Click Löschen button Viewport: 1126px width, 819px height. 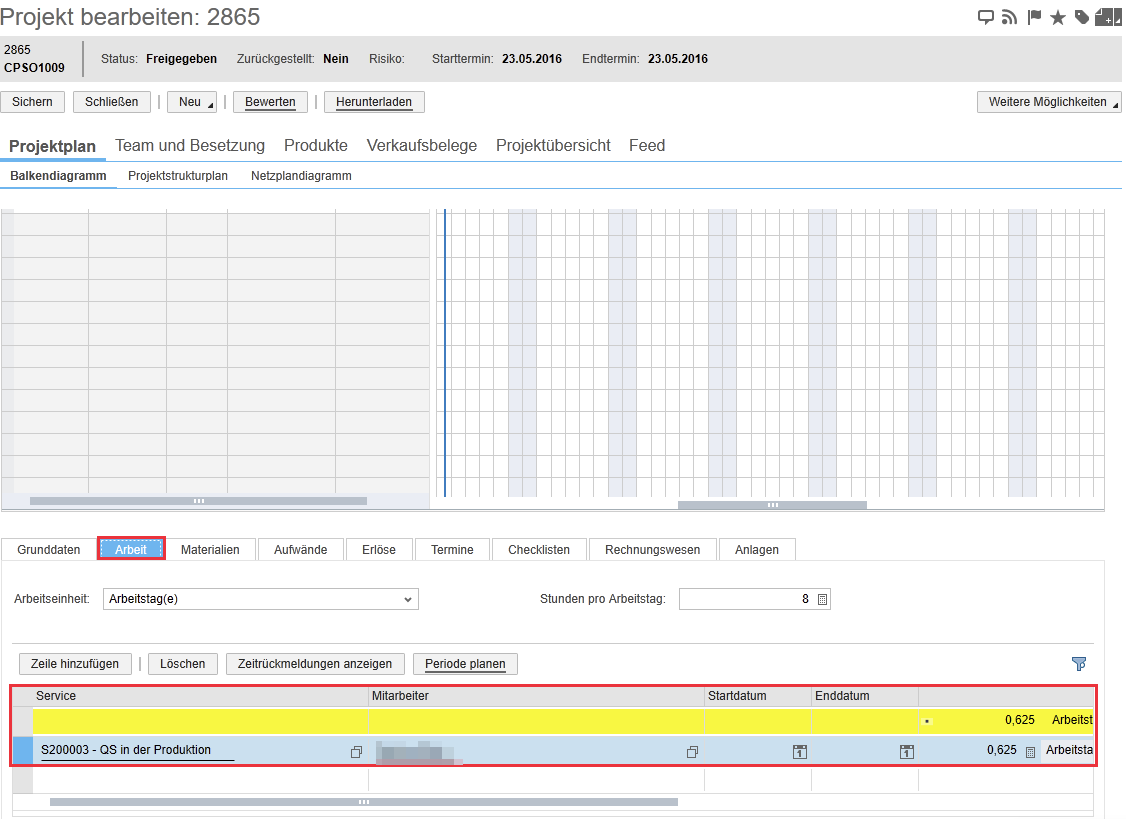coord(182,664)
